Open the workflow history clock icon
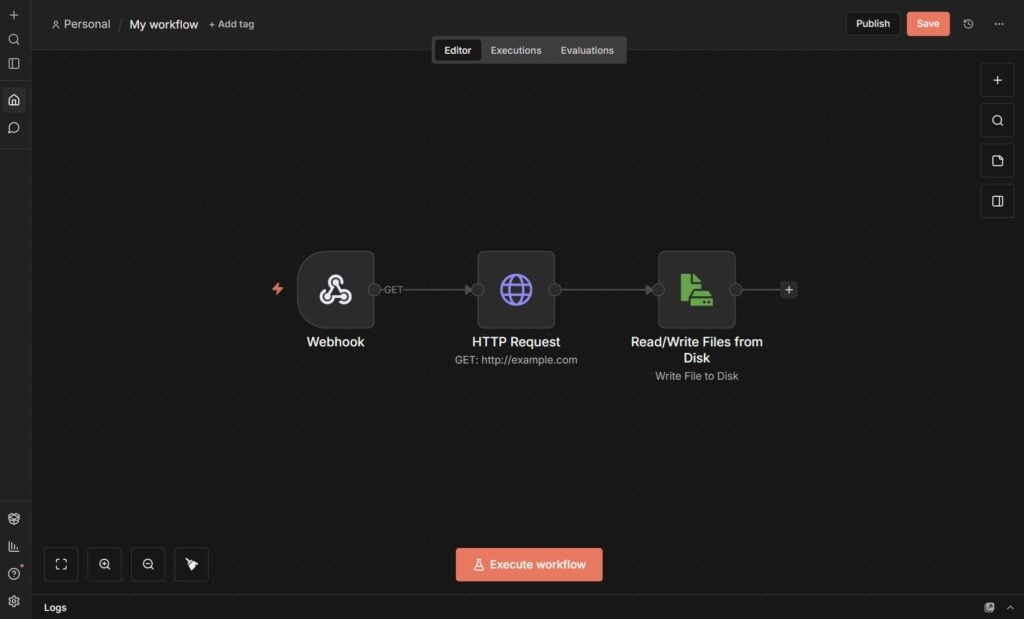This screenshot has width=1024, height=619. 968,24
